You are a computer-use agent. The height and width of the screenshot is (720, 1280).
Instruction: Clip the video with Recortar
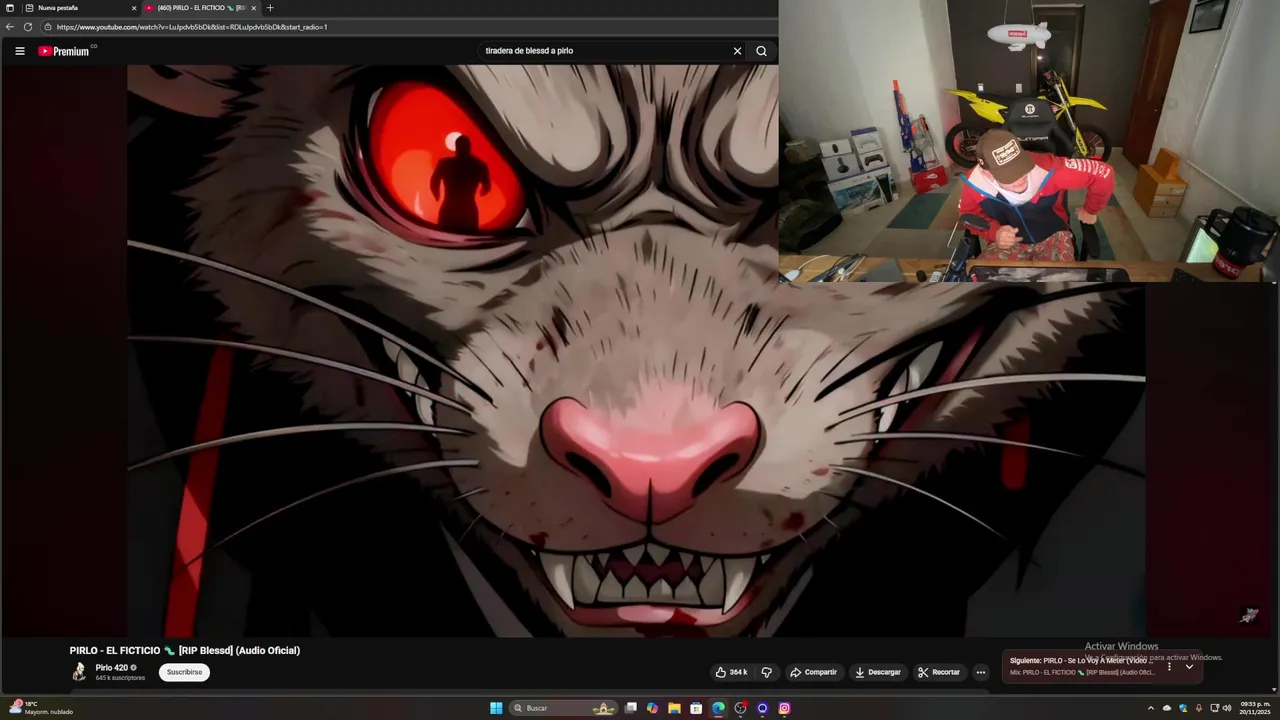(x=939, y=672)
